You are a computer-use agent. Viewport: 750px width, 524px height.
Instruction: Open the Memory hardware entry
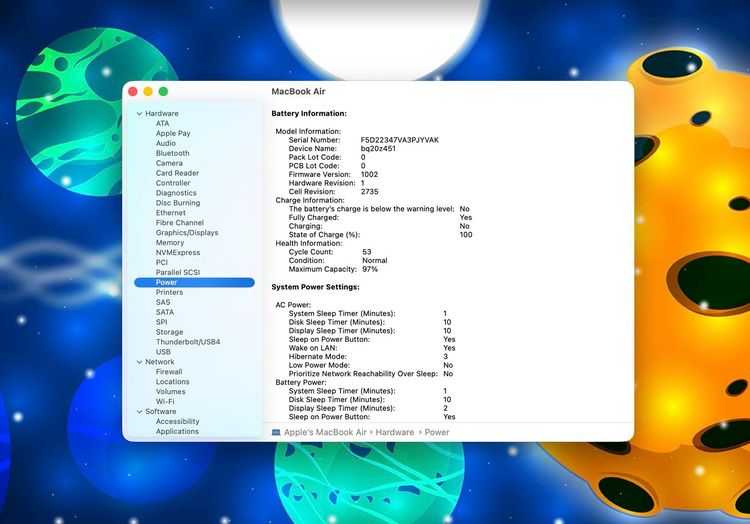pos(169,243)
